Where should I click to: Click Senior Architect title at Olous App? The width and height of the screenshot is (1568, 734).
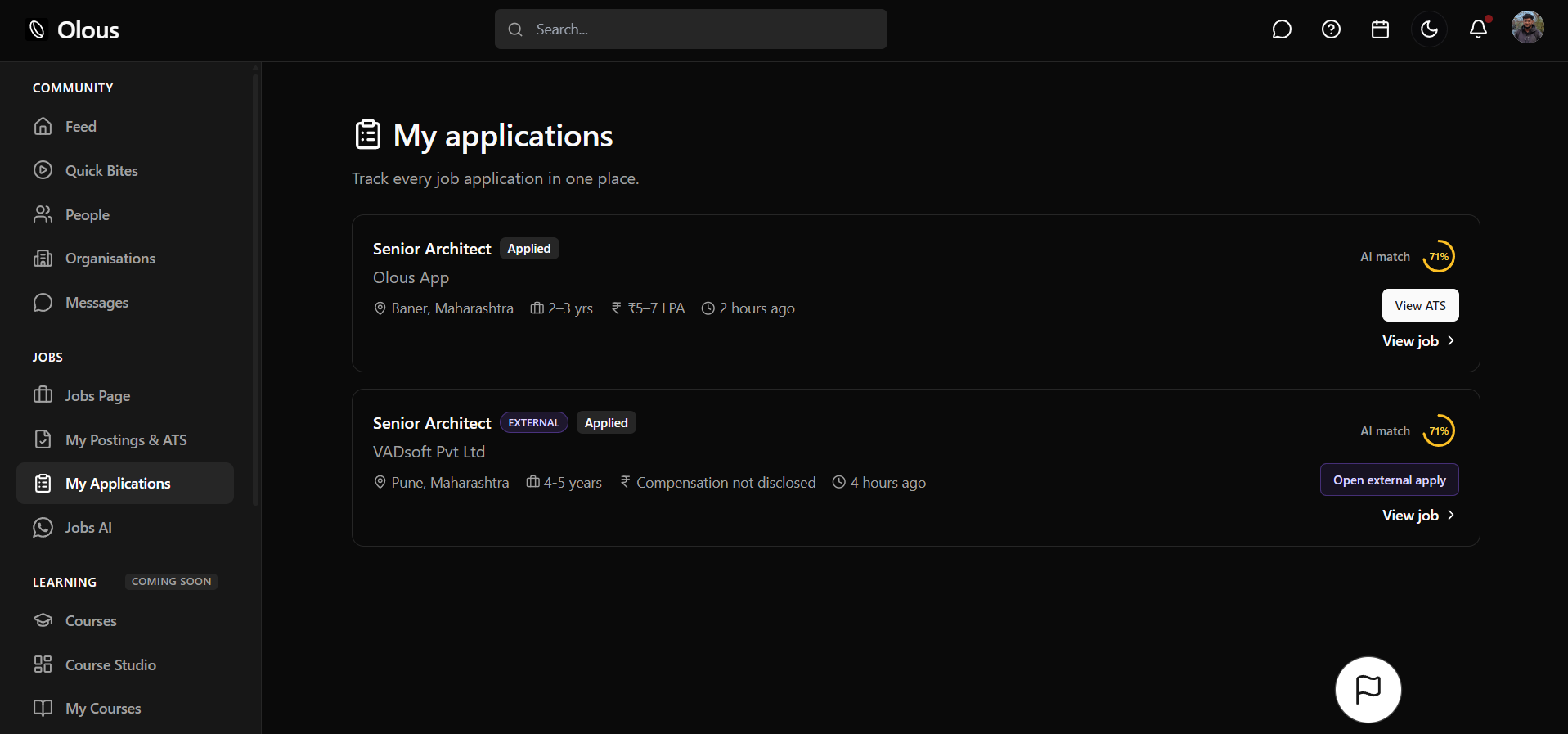point(432,249)
